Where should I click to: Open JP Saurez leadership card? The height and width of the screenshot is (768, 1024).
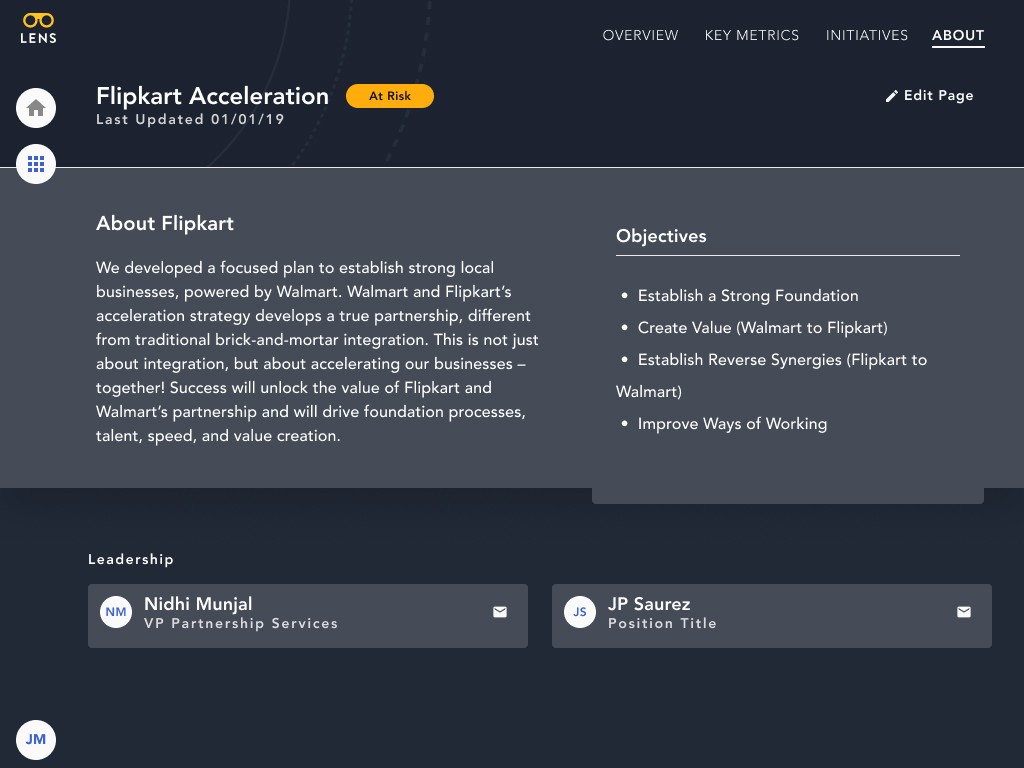coord(772,616)
